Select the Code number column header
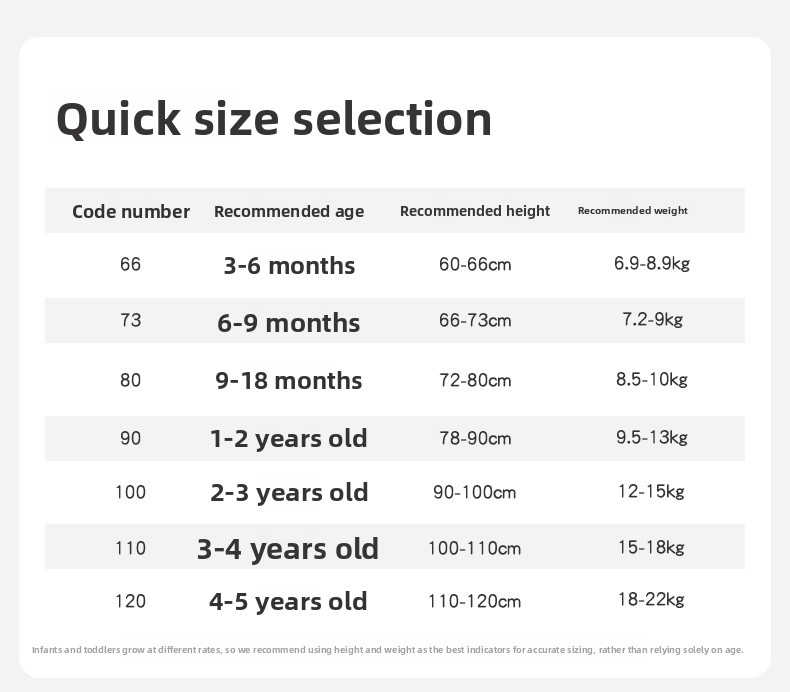Image resolution: width=790 pixels, height=692 pixels. (x=131, y=211)
